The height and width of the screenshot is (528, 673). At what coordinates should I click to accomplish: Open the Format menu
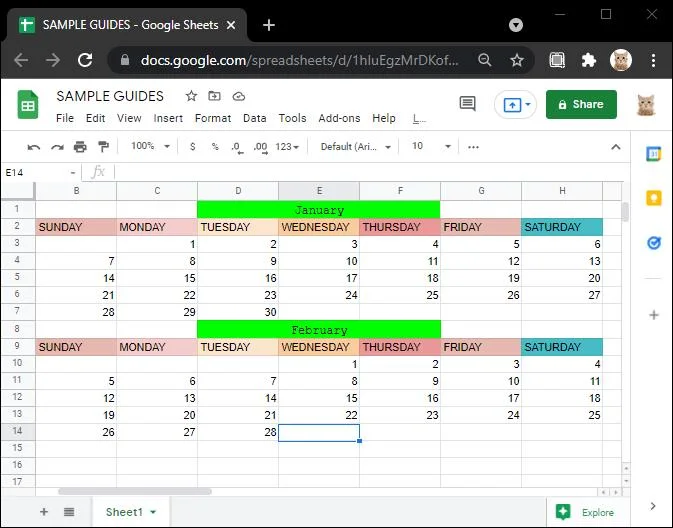tap(213, 118)
